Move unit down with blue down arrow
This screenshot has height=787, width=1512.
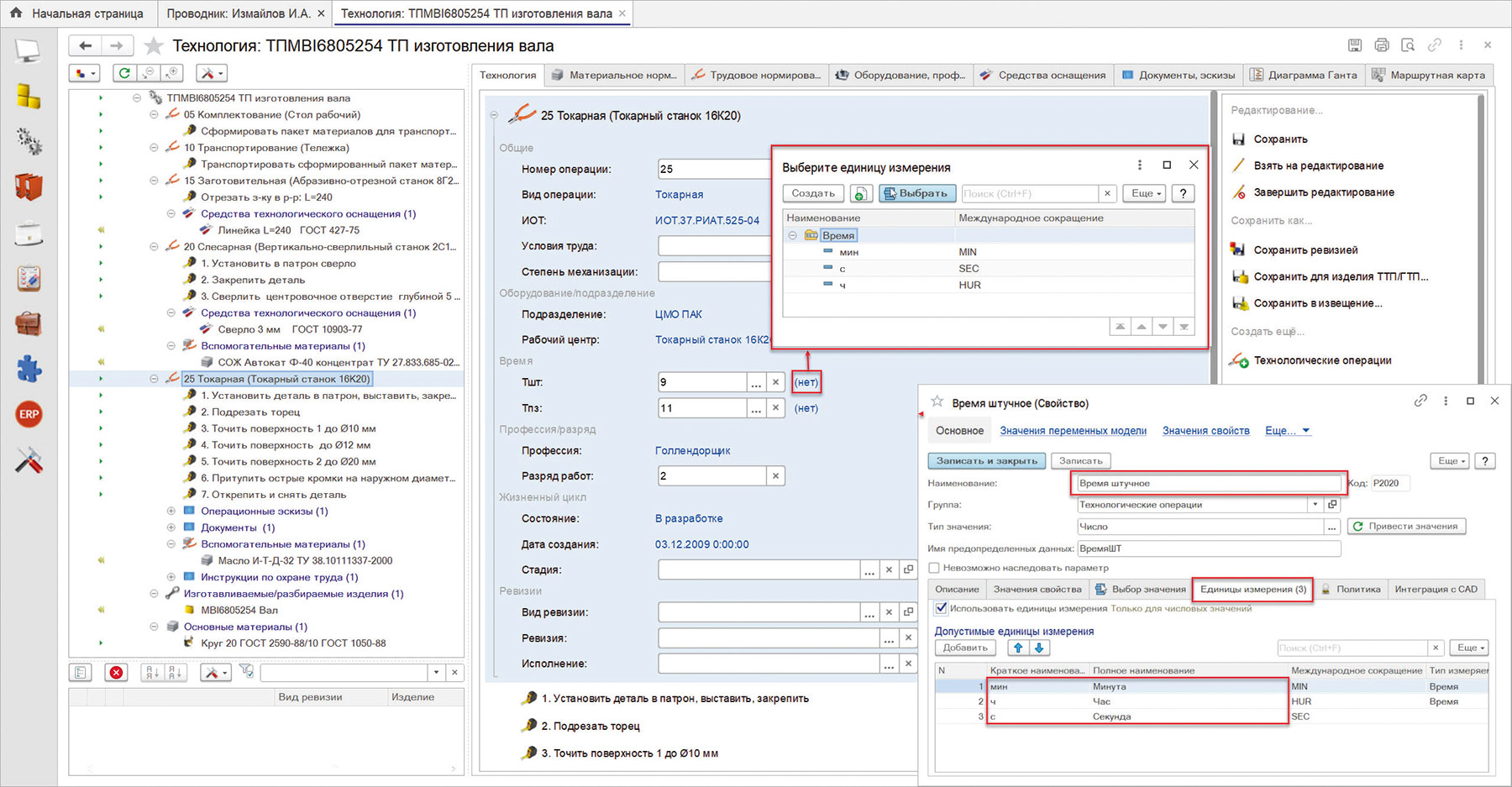1039,648
